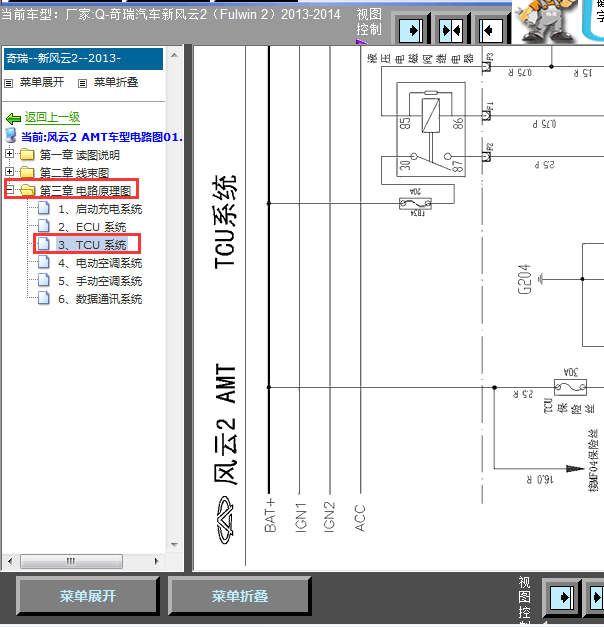Click top 菜单折叠 text link
The image size is (604, 627).
point(116,82)
